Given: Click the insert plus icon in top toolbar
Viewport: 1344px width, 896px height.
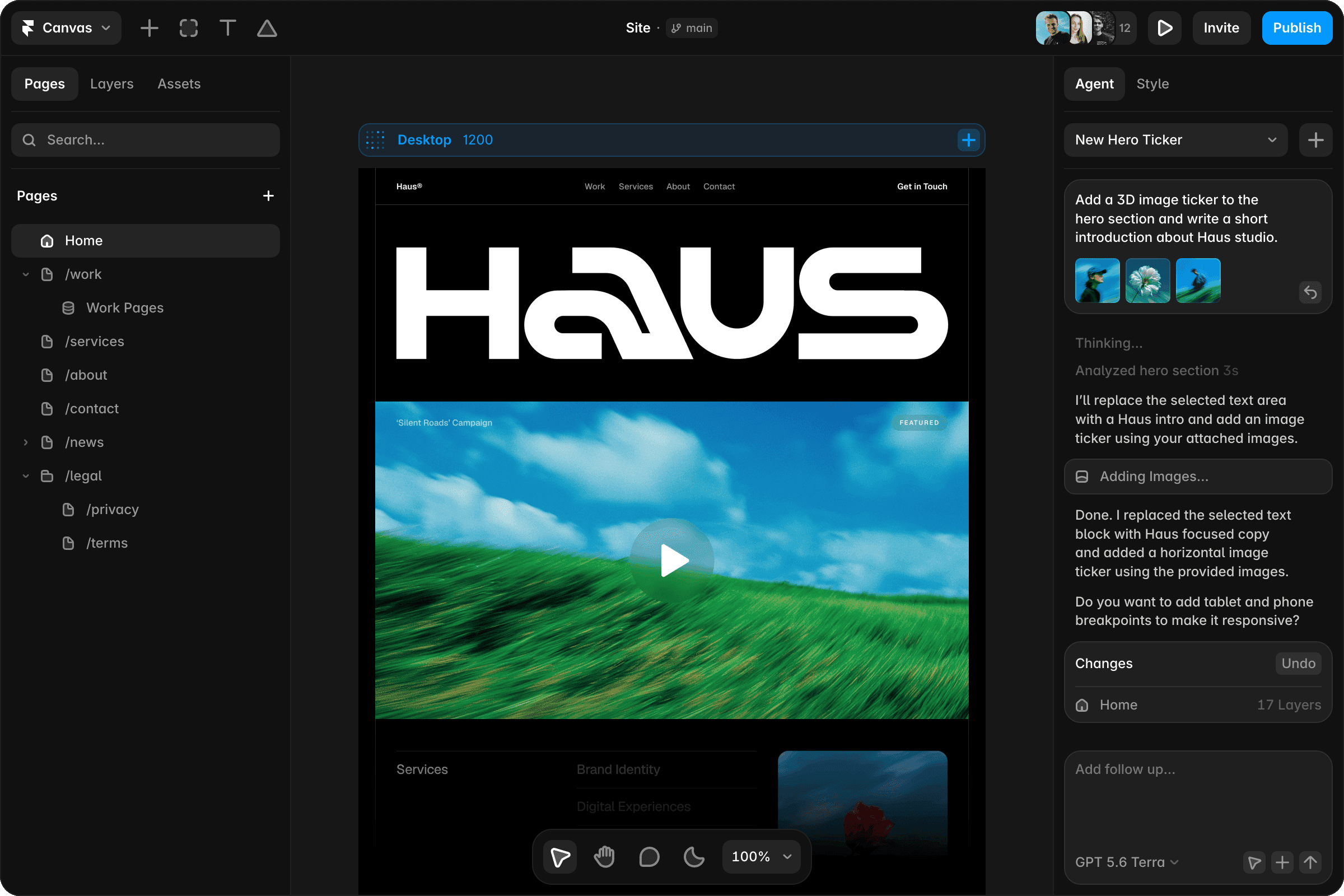Looking at the screenshot, I should click(x=149, y=28).
